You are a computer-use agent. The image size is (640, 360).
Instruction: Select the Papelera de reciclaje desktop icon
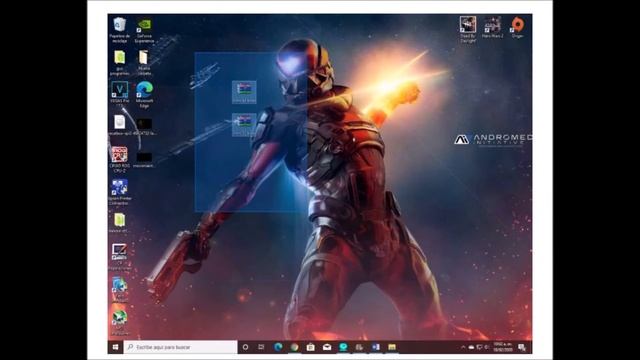point(120,29)
